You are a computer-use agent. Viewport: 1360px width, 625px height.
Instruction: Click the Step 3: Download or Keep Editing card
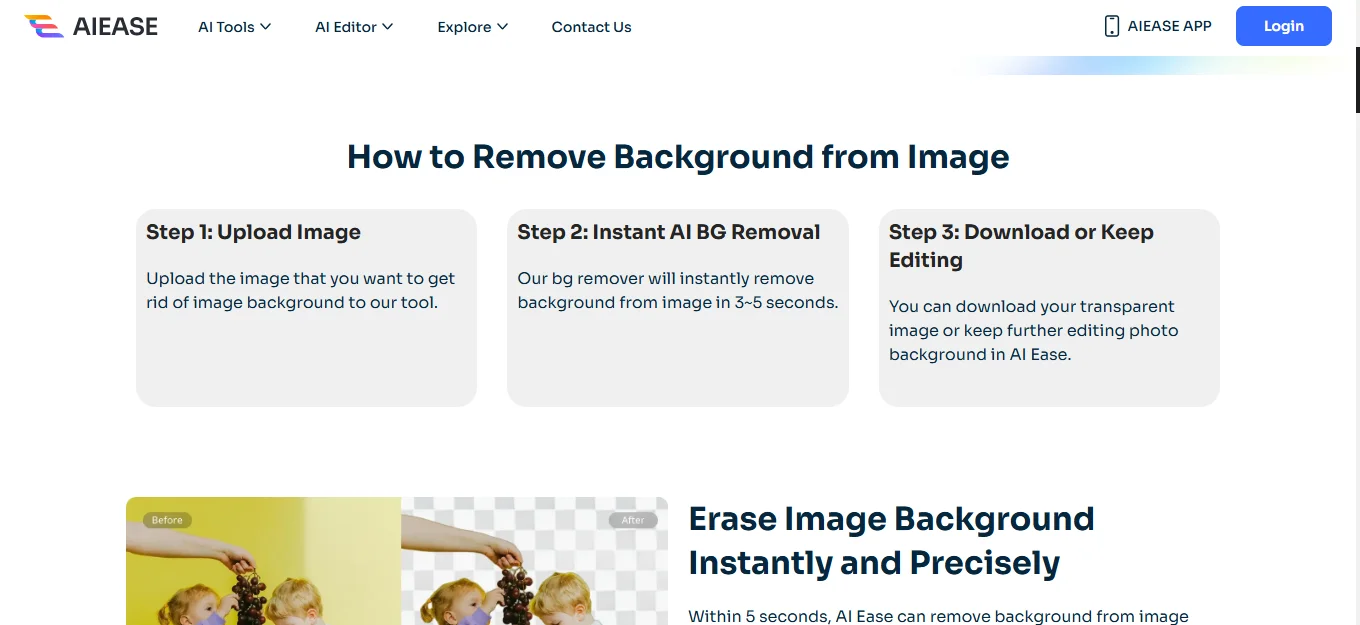tap(1049, 307)
